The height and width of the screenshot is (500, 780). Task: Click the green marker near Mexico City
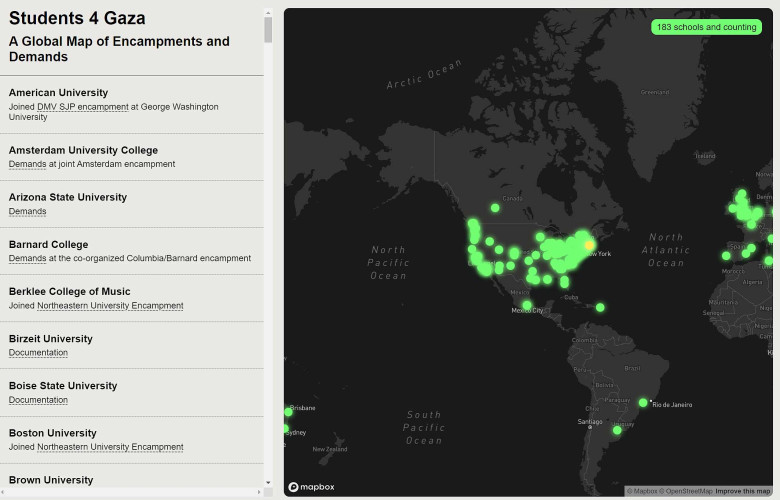[527, 305]
